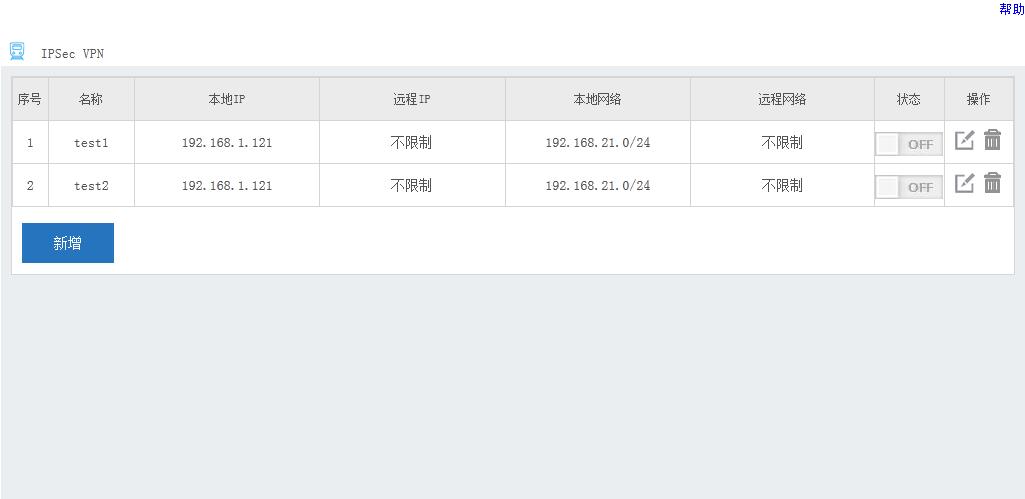
Task: Click the edit icon for test1
Action: click(x=964, y=140)
